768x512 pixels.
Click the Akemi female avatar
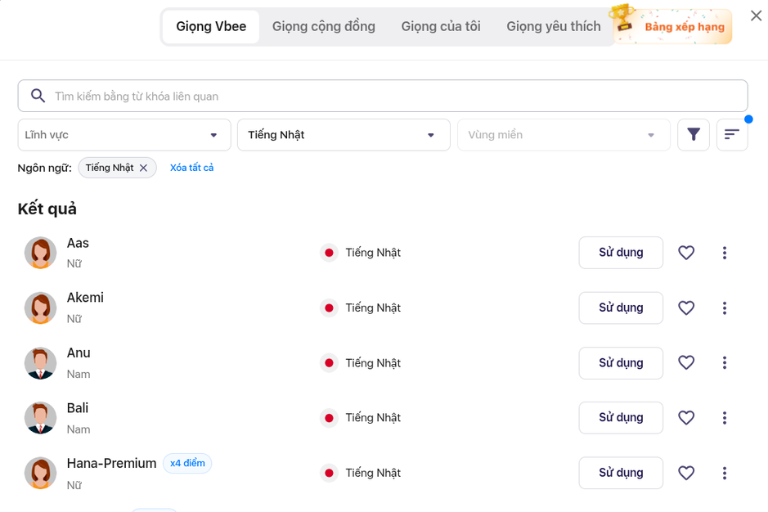point(40,308)
